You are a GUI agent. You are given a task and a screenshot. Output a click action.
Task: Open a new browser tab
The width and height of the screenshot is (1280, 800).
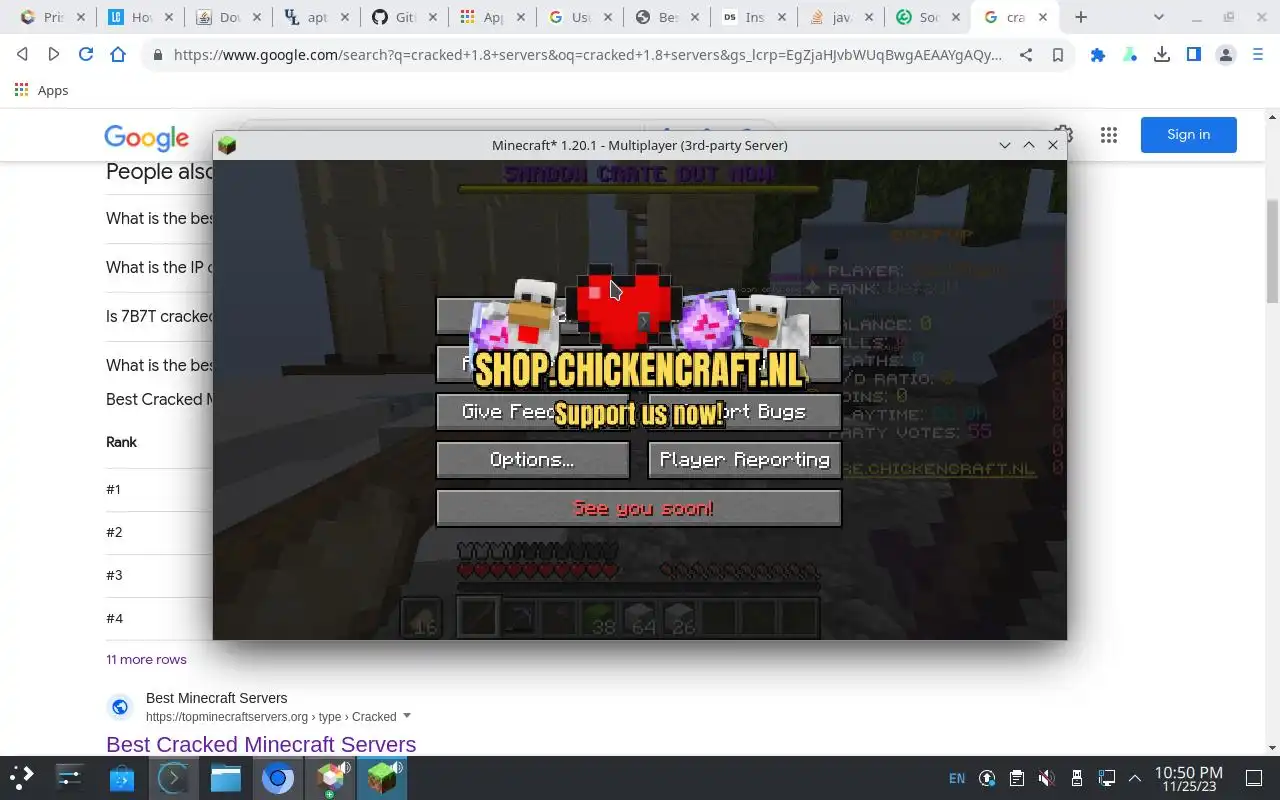[1081, 17]
